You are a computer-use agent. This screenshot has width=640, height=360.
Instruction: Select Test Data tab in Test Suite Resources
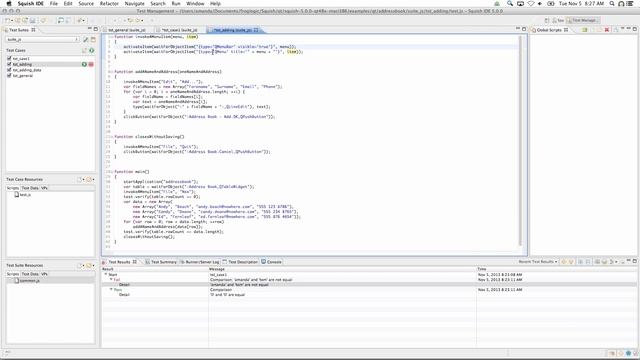(30, 274)
